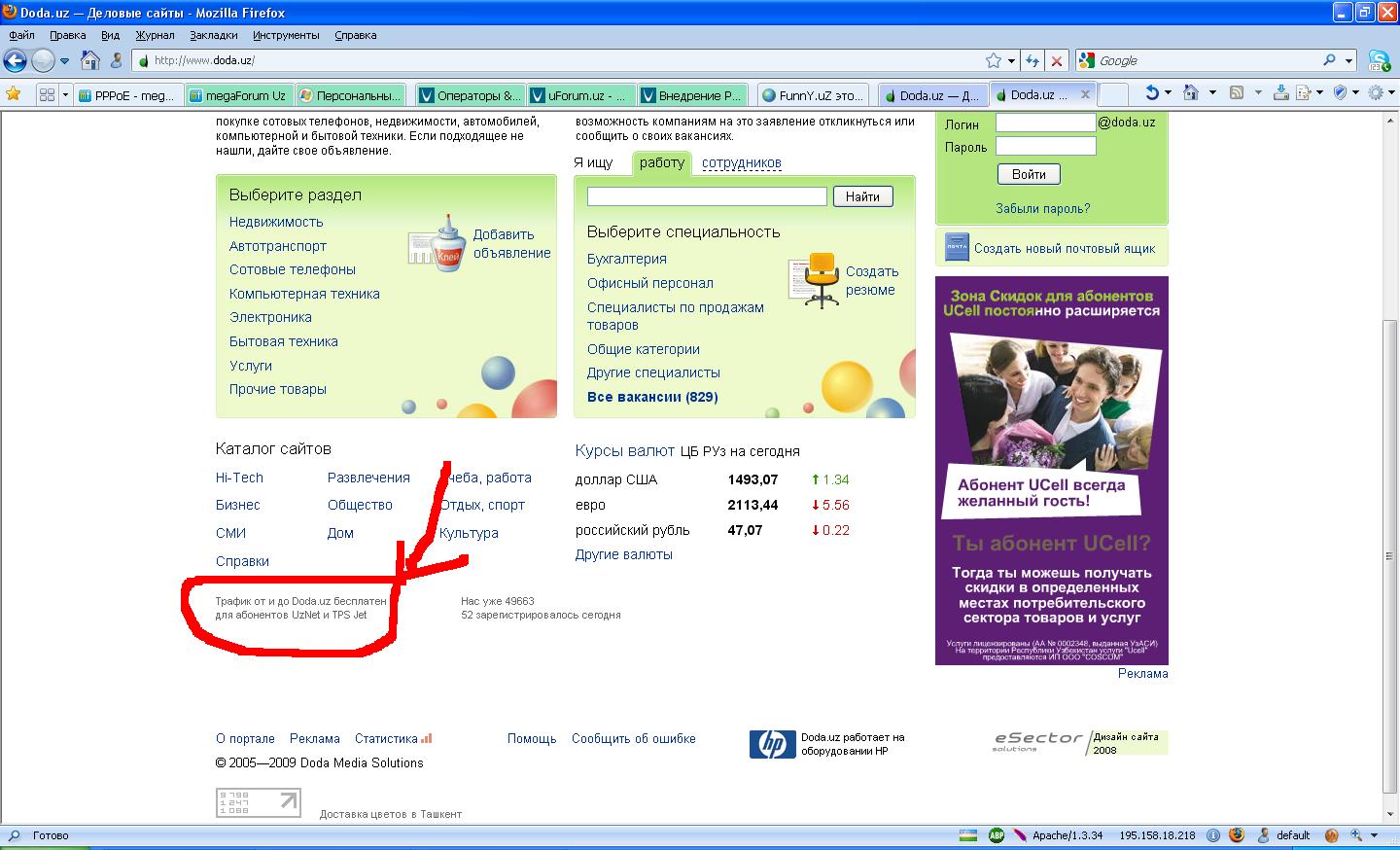Expand the gear settings dropdown arrow
The height and width of the screenshot is (850, 1400).
[x=1391, y=93]
